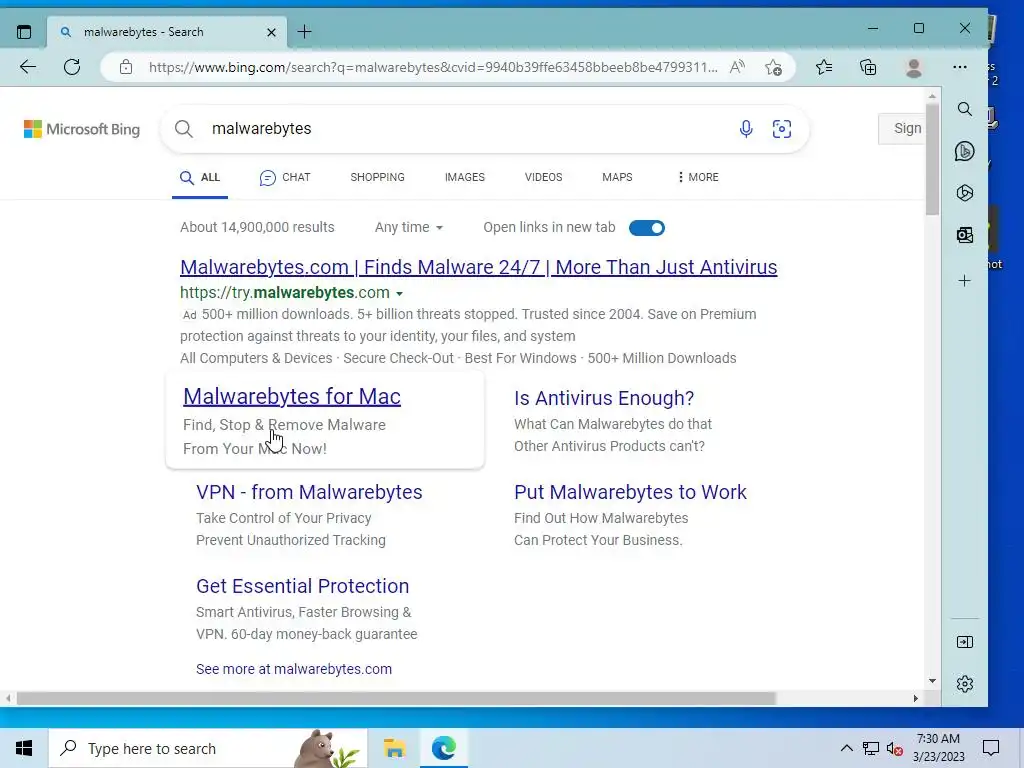Open the Windows Start menu
This screenshot has width=1024, height=768.
click(24, 748)
